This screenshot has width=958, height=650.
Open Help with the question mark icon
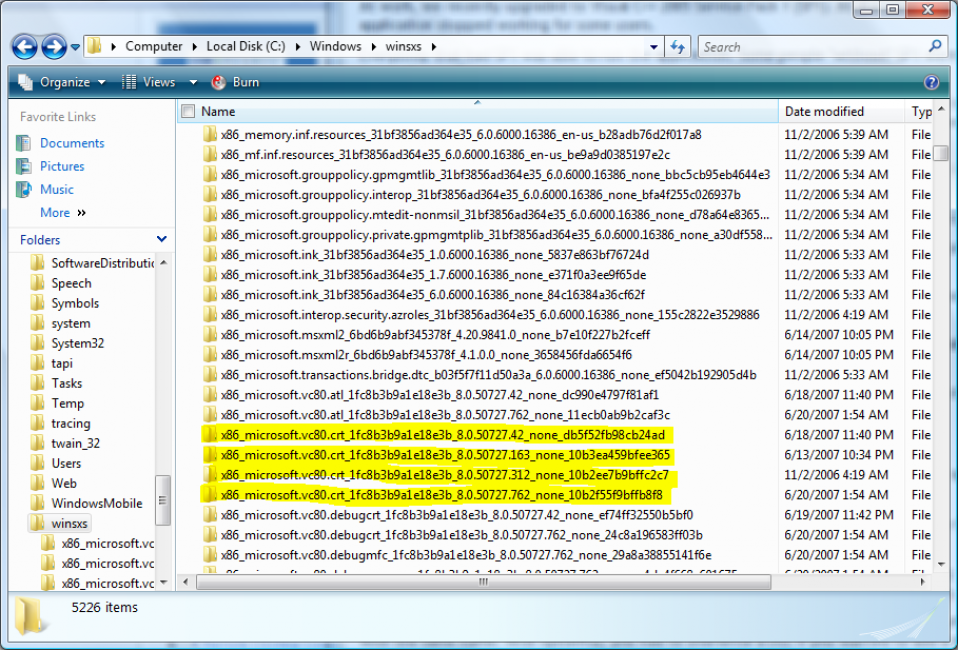pyautogui.click(x=931, y=82)
